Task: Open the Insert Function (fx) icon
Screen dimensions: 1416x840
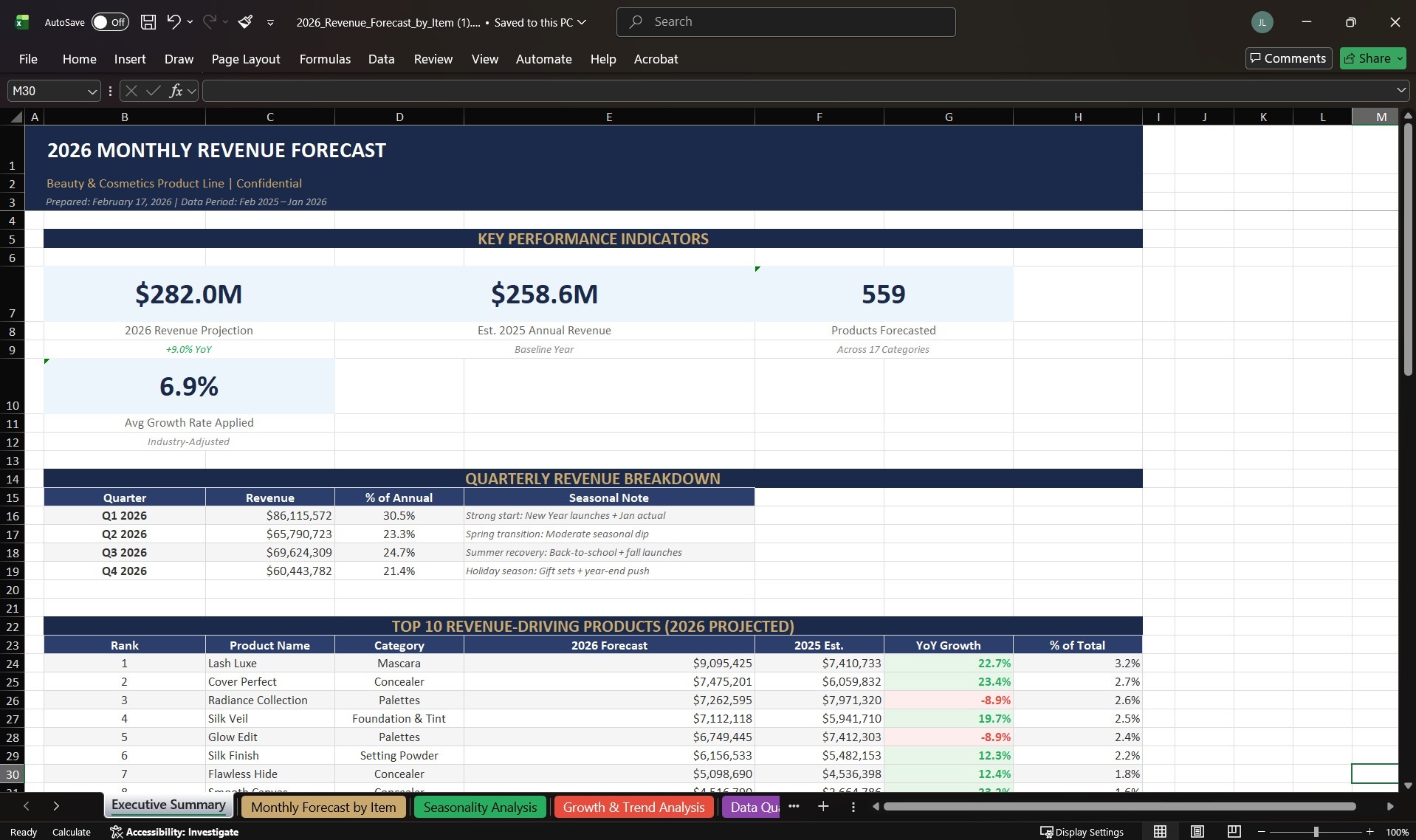Action: pos(177,90)
